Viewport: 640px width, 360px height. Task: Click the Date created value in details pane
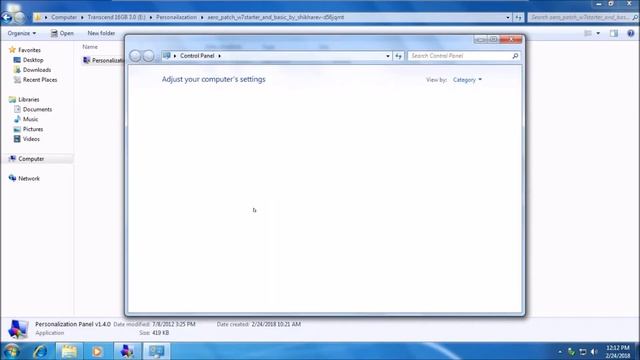(x=276, y=324)
